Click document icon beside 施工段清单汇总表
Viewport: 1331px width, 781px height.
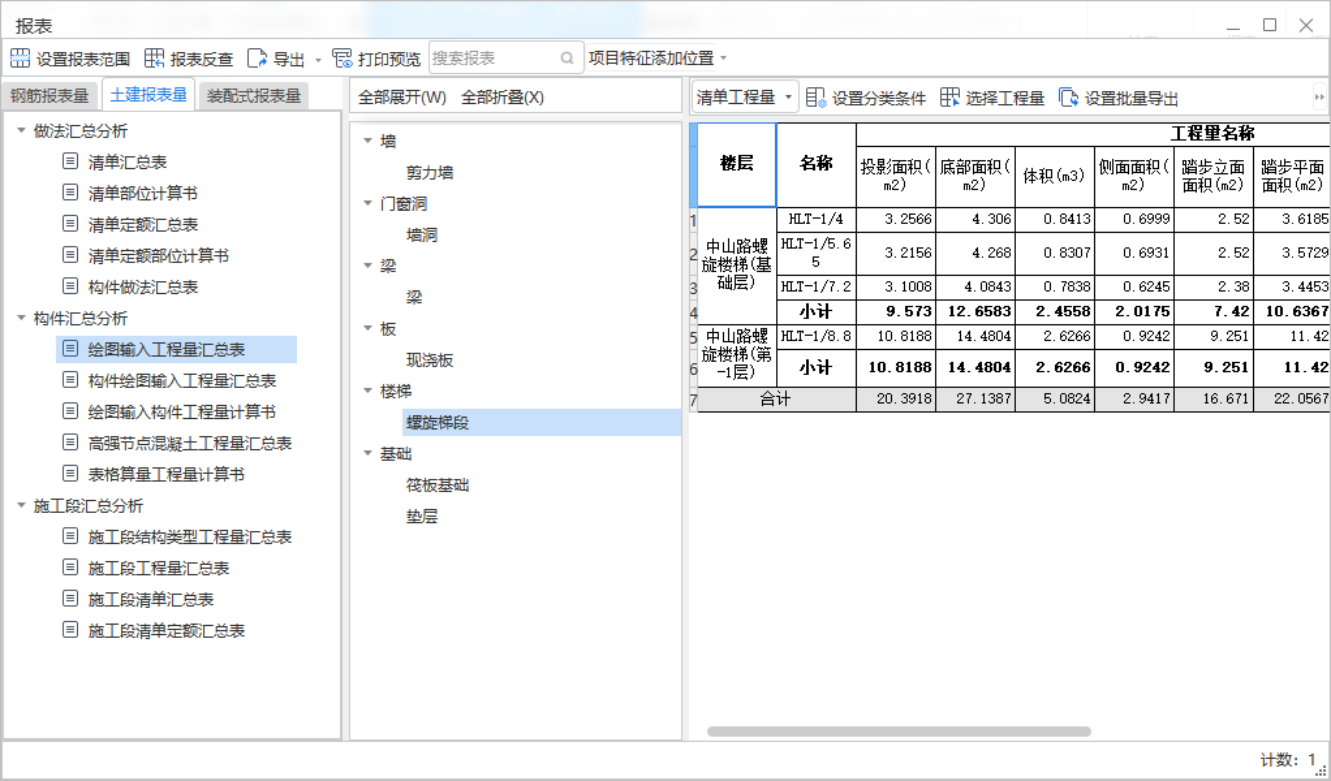pyautogui.click(x=70, y=599)
